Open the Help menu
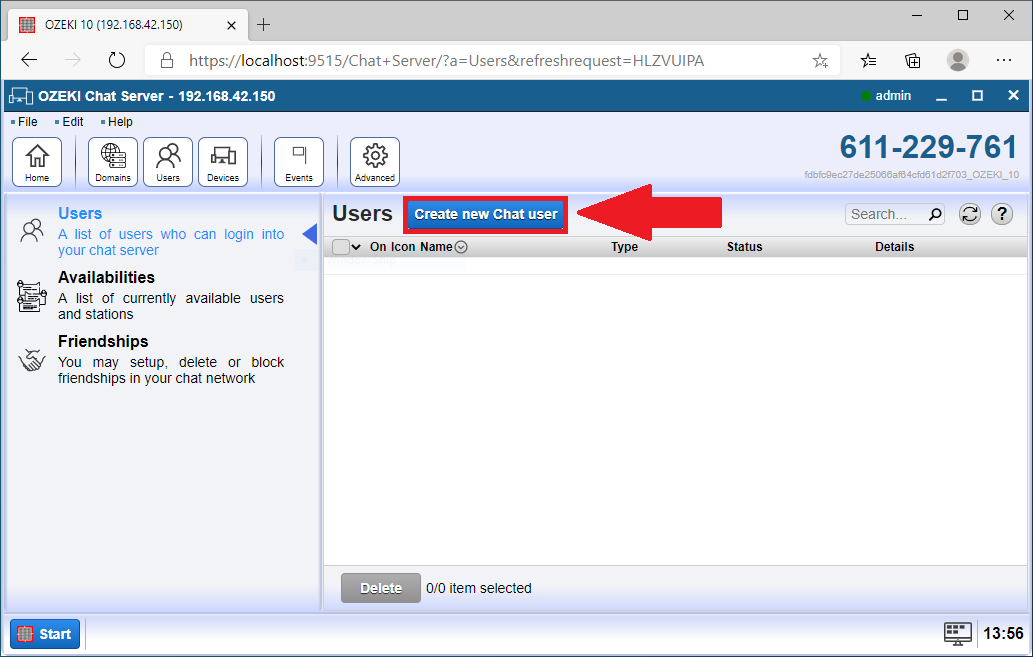The image size is (1033, 657). pos(120,121)
